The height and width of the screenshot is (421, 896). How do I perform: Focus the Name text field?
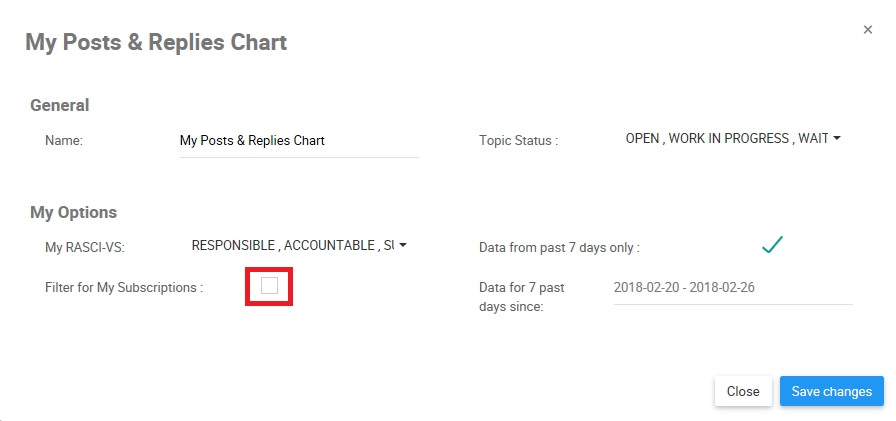tap(298, 141)
